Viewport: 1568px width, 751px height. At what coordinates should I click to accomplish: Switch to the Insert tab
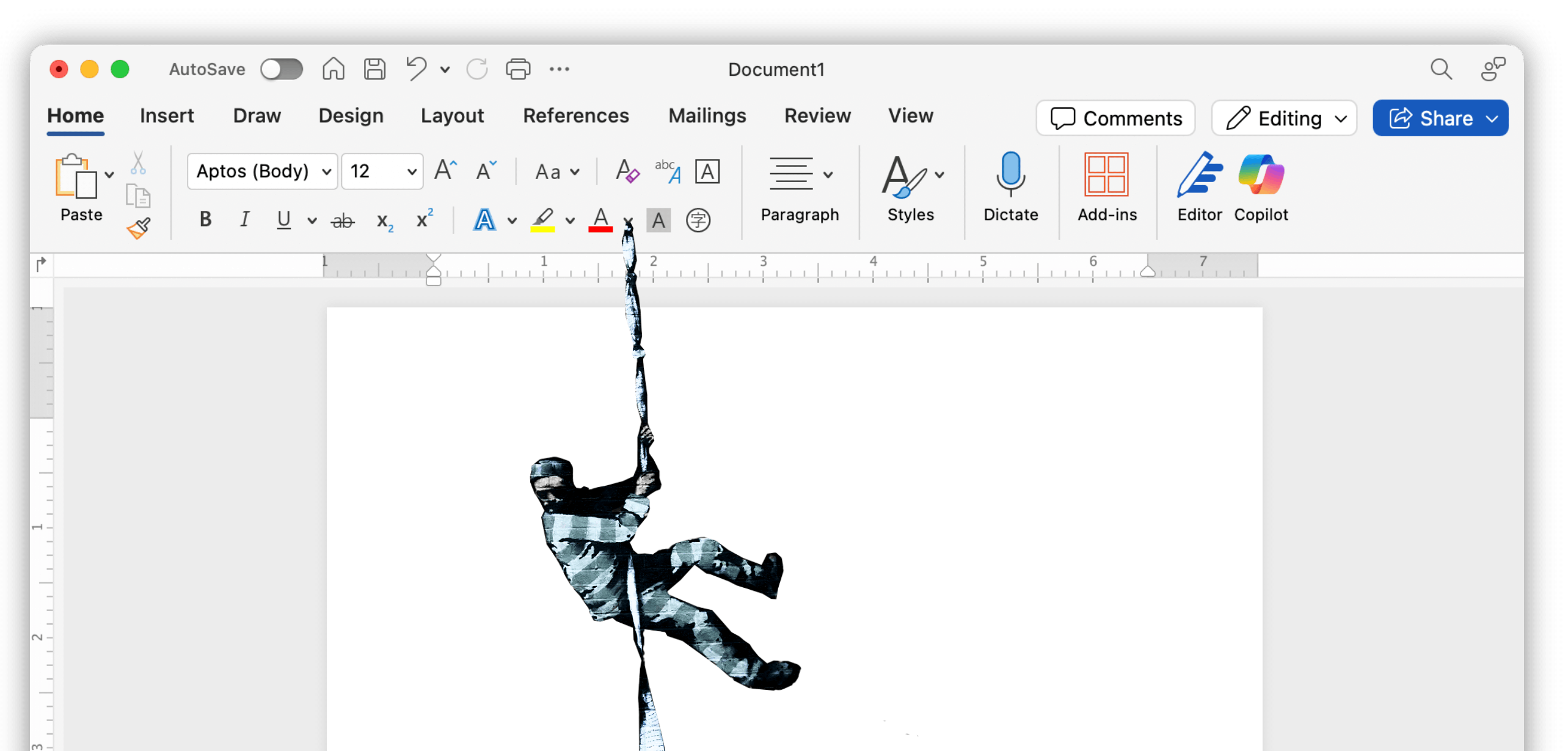(x=166, y=115)
